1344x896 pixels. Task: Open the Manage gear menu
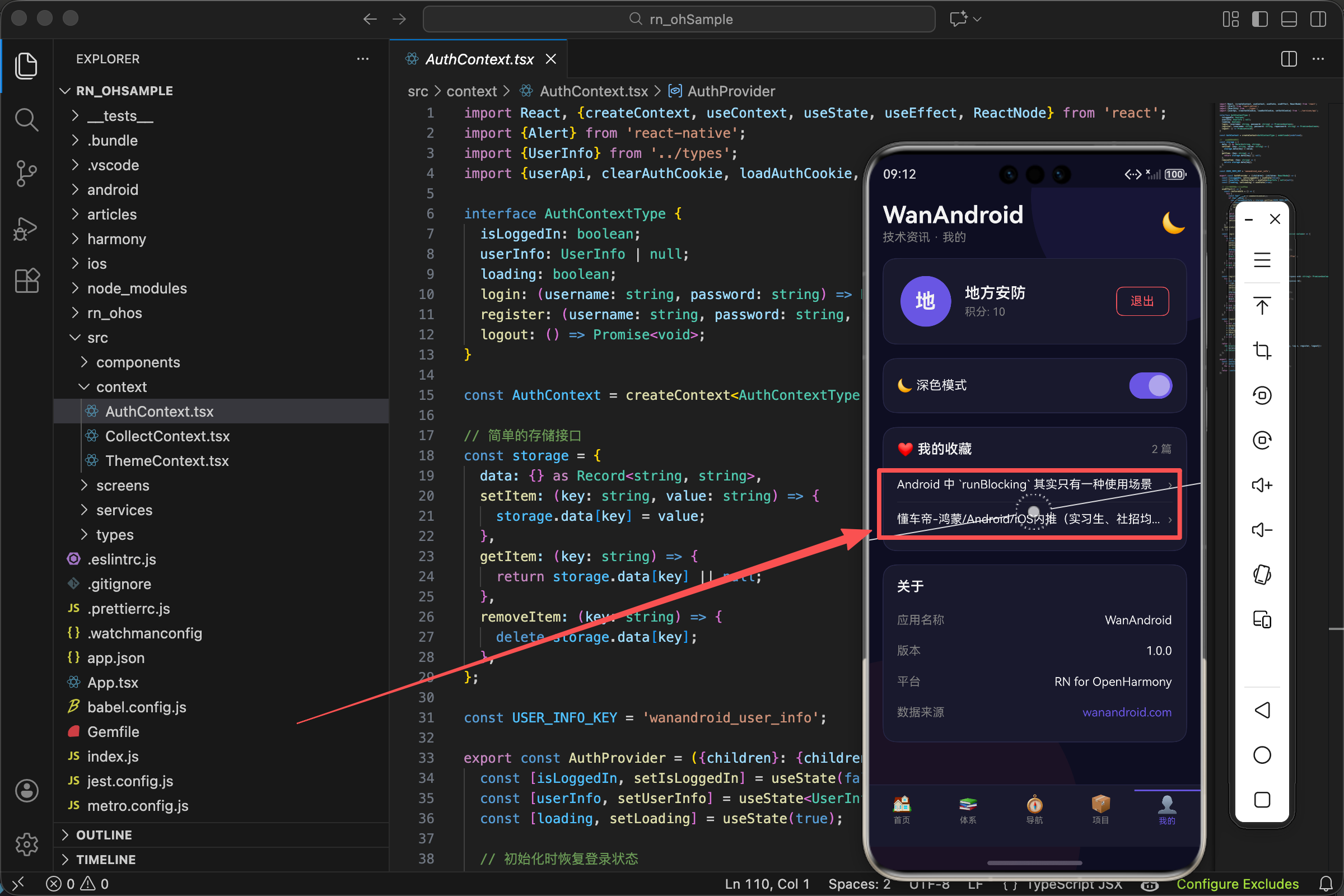[x=26, y=844]
